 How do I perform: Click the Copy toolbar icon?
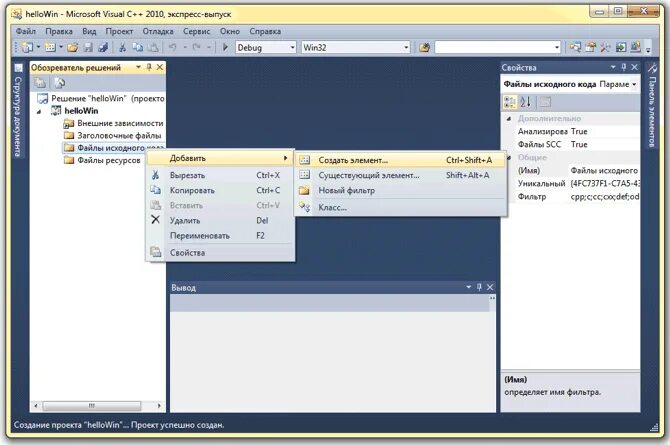(138, 47)
